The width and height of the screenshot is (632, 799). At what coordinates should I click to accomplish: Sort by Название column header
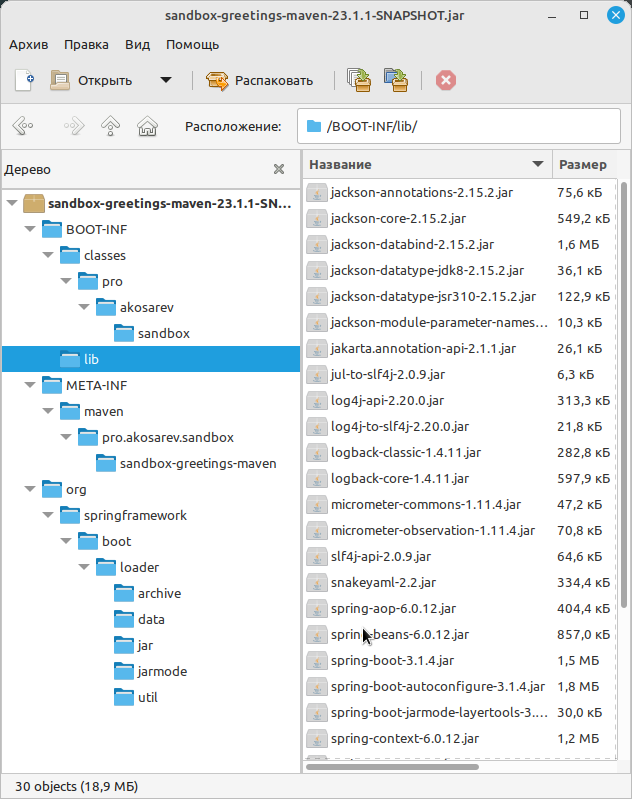(427, 165)
